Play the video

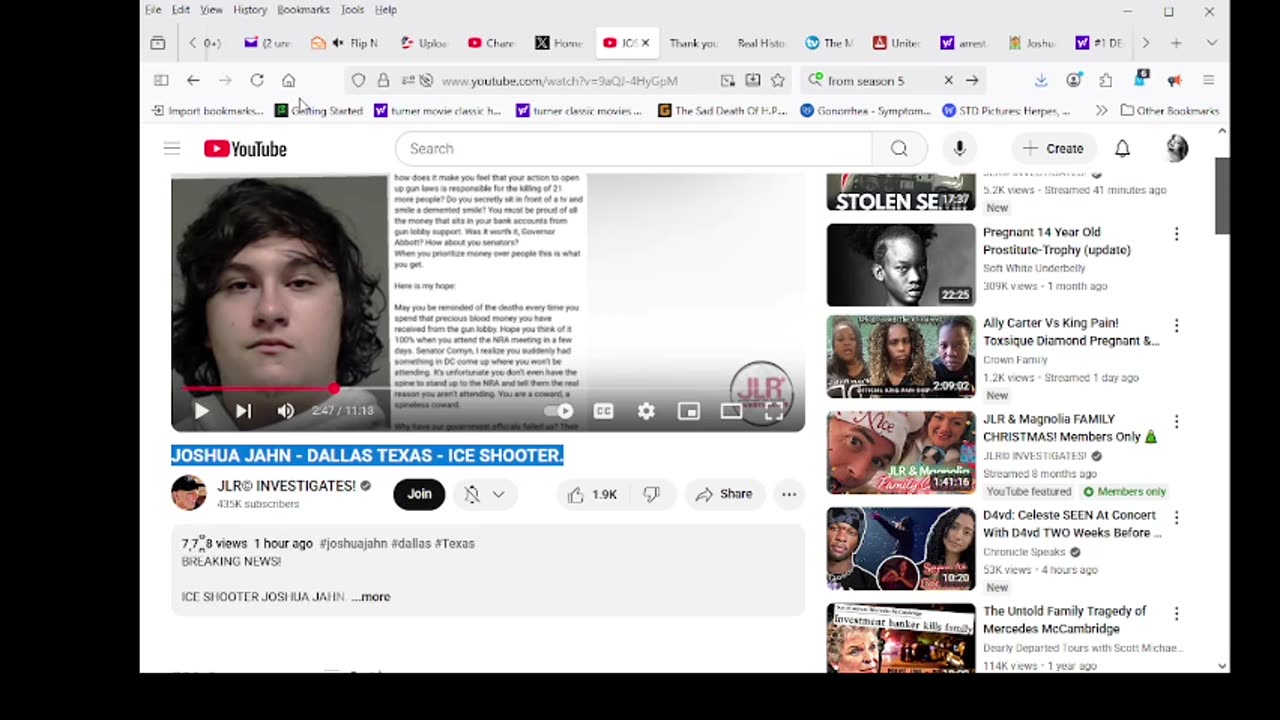tap(201, 411)
